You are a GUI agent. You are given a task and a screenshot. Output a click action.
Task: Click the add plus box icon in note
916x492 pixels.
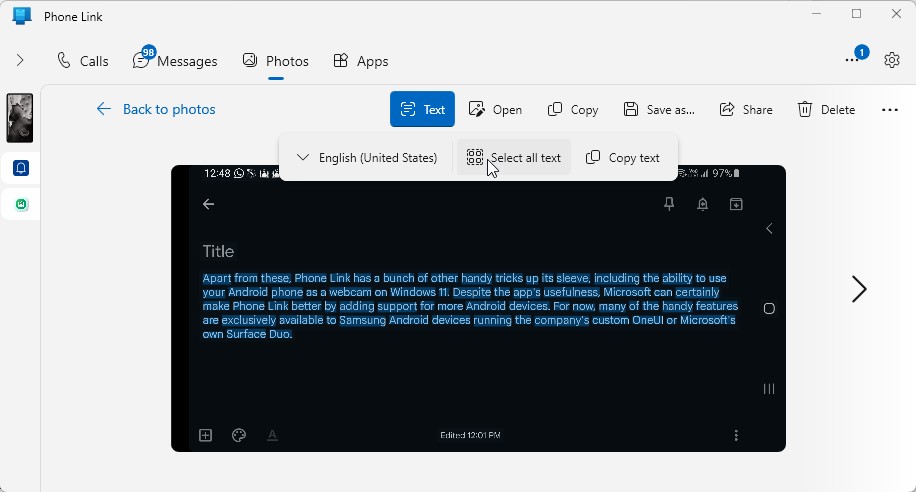(206, 435)
